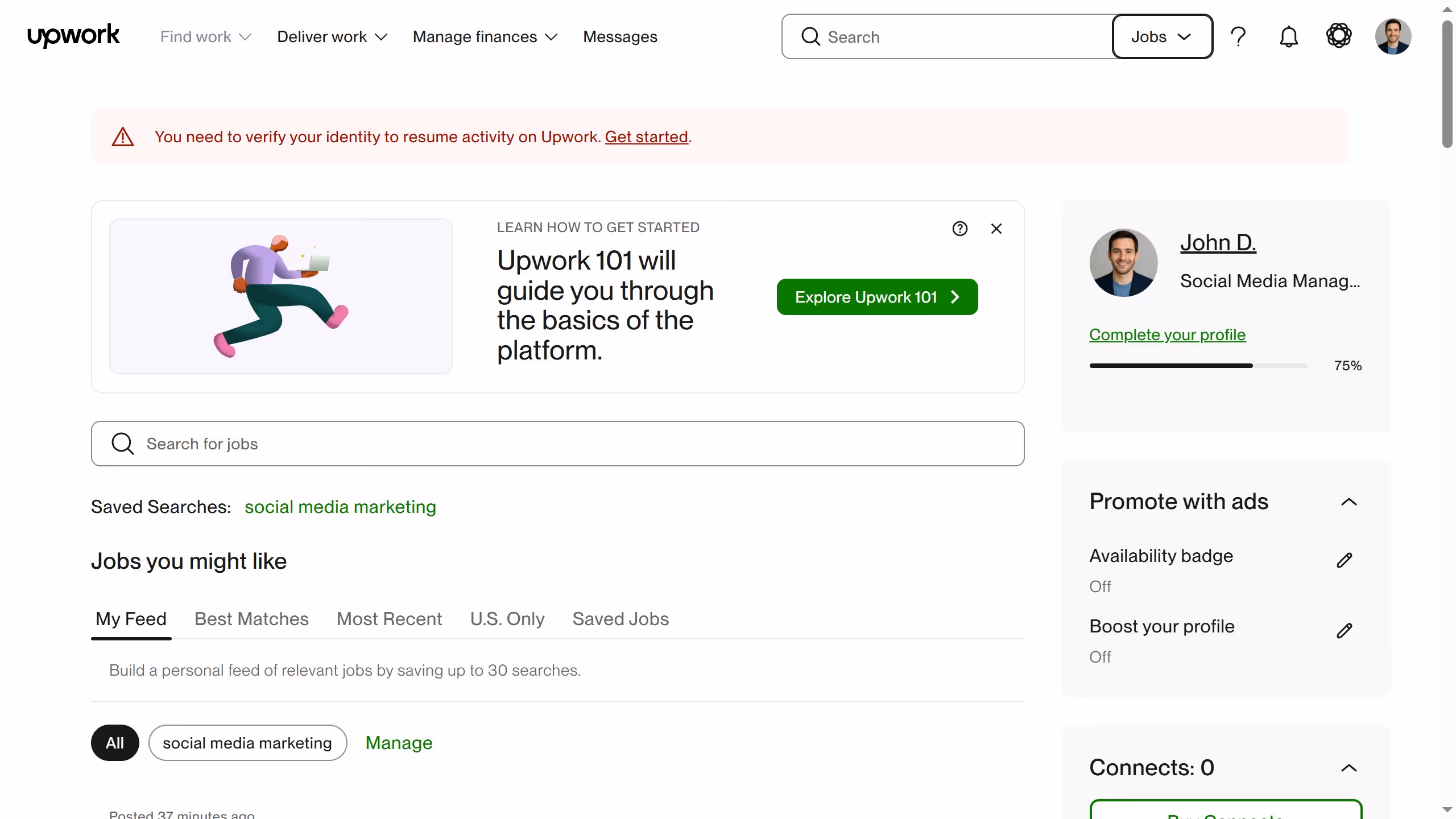Viewport: 1456px width, 819px height.
Task: Open the notifications bell
Action: (1289, 36)
